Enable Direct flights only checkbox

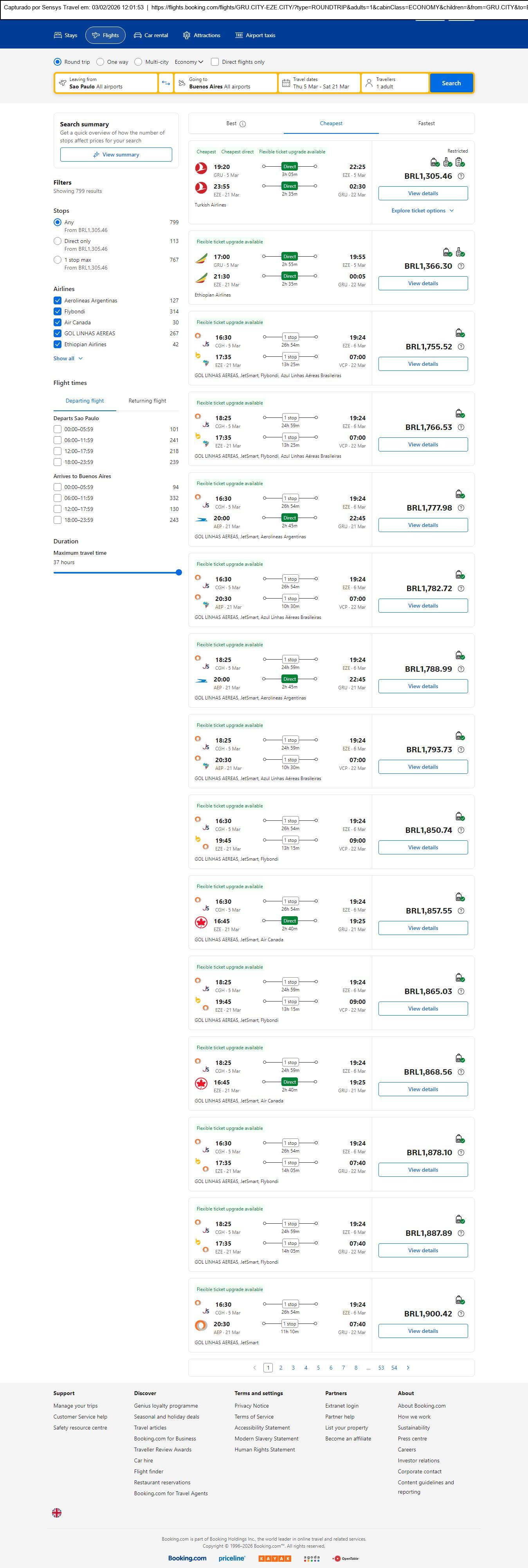215,62
